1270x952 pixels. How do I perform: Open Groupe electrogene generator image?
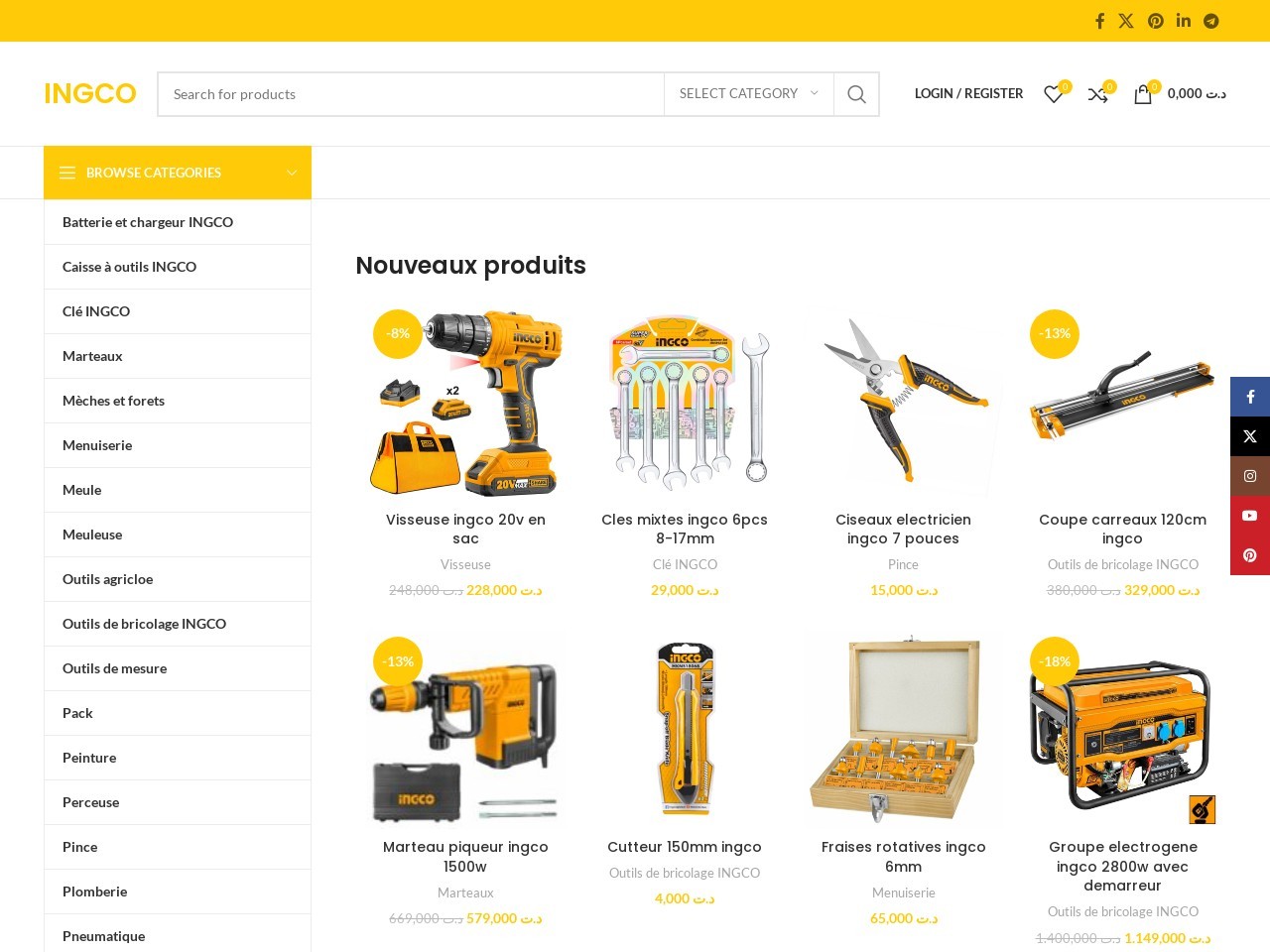coord(1122,729)
